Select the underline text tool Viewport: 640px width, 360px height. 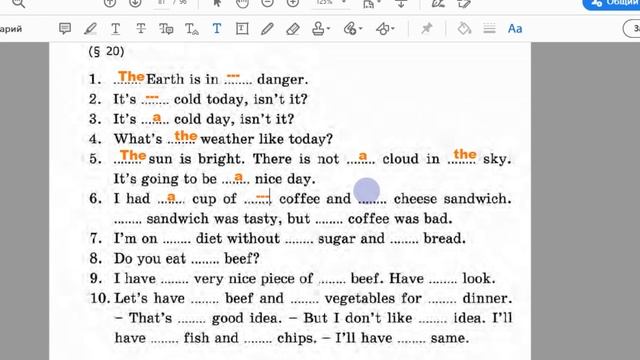116,29
